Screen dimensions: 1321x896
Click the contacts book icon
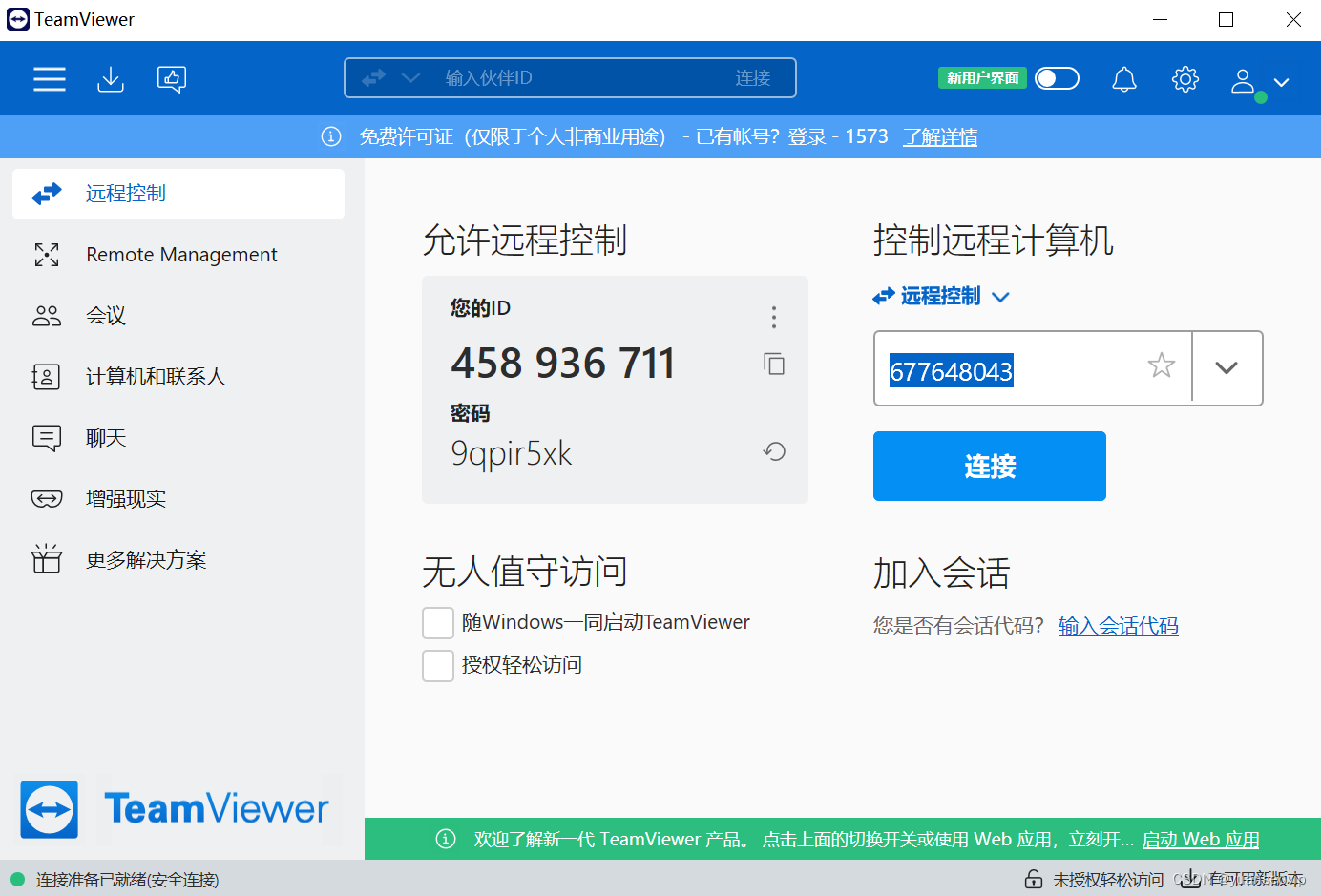coord(47,377)
